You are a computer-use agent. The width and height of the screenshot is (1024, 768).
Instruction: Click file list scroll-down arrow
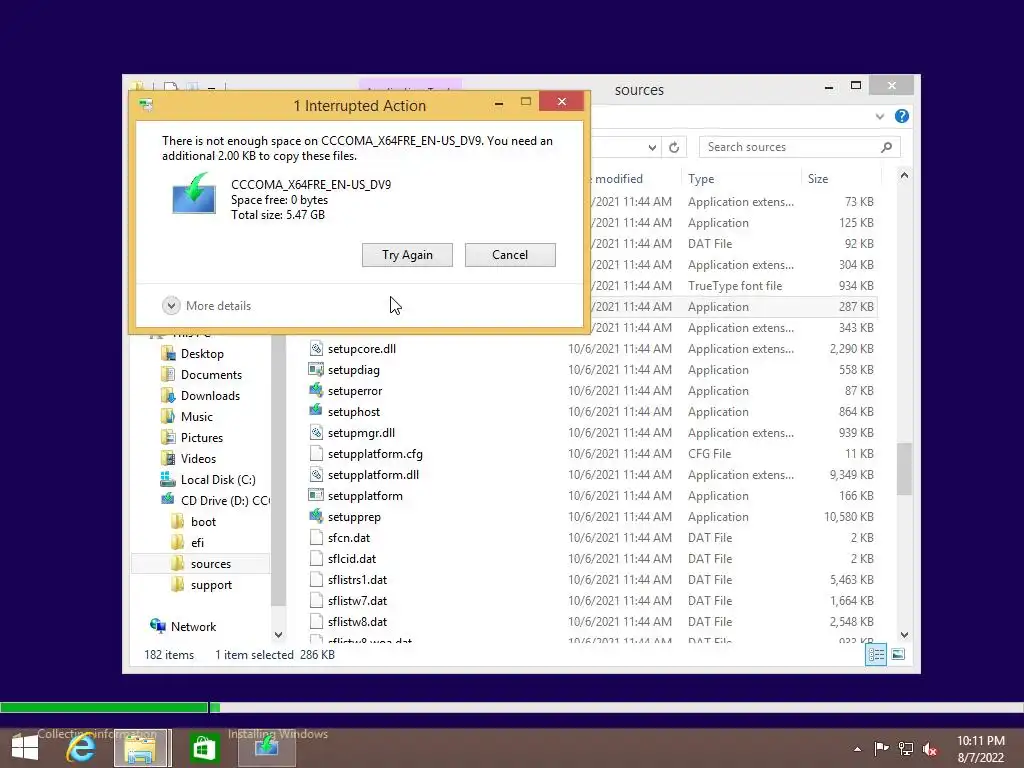904,634
